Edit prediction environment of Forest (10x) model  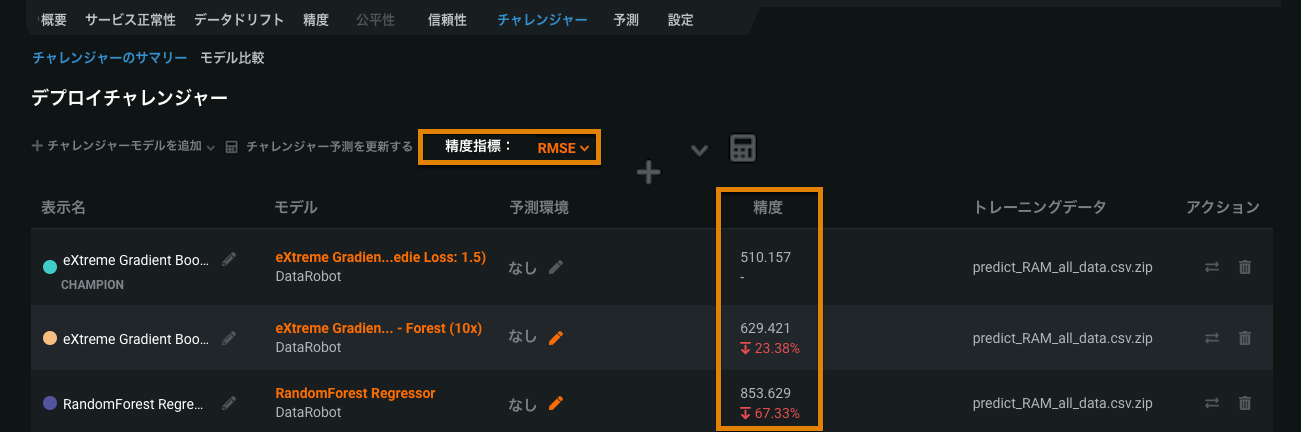click(556, 338)
